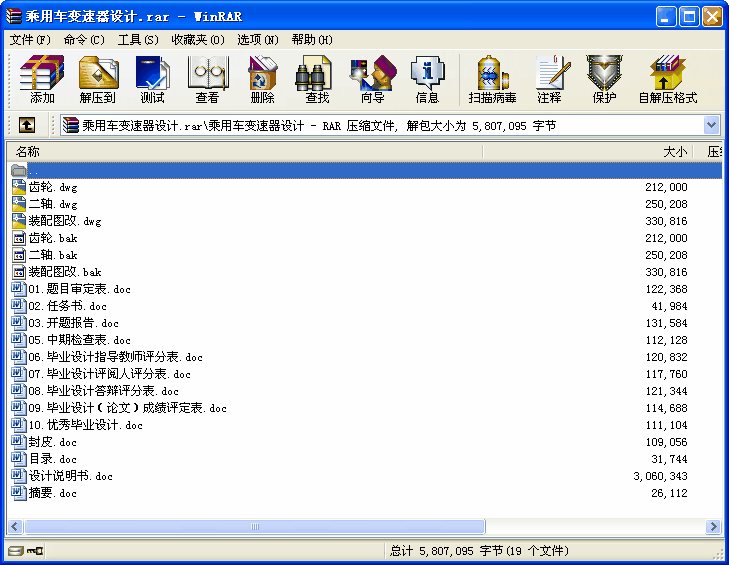Image resolution: width=729 pixels, height=565 pixels.
Task: Go up one folder level button
Action: tap(27, 125)
